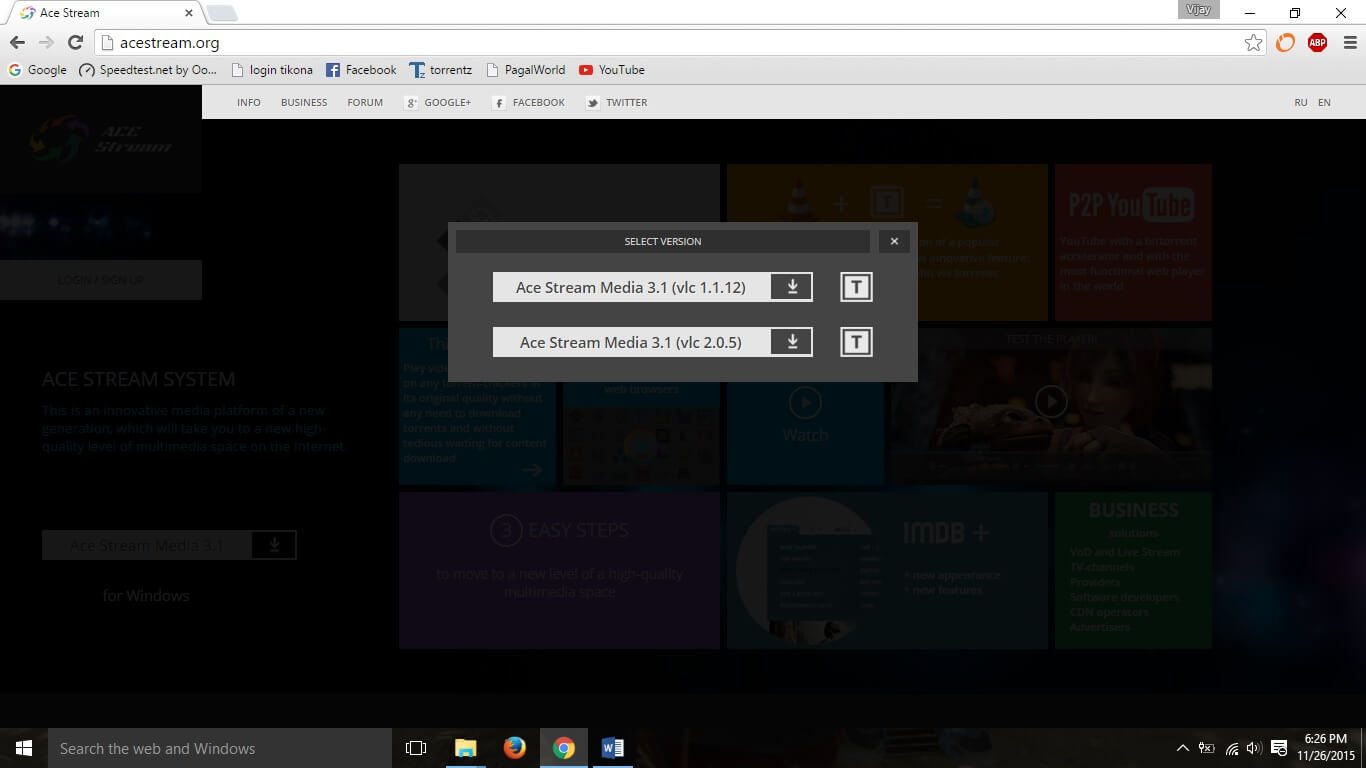Screen dimensions: 1366x768
Task: Open the PagalWorld bookmark
Action: pos(526,70)
